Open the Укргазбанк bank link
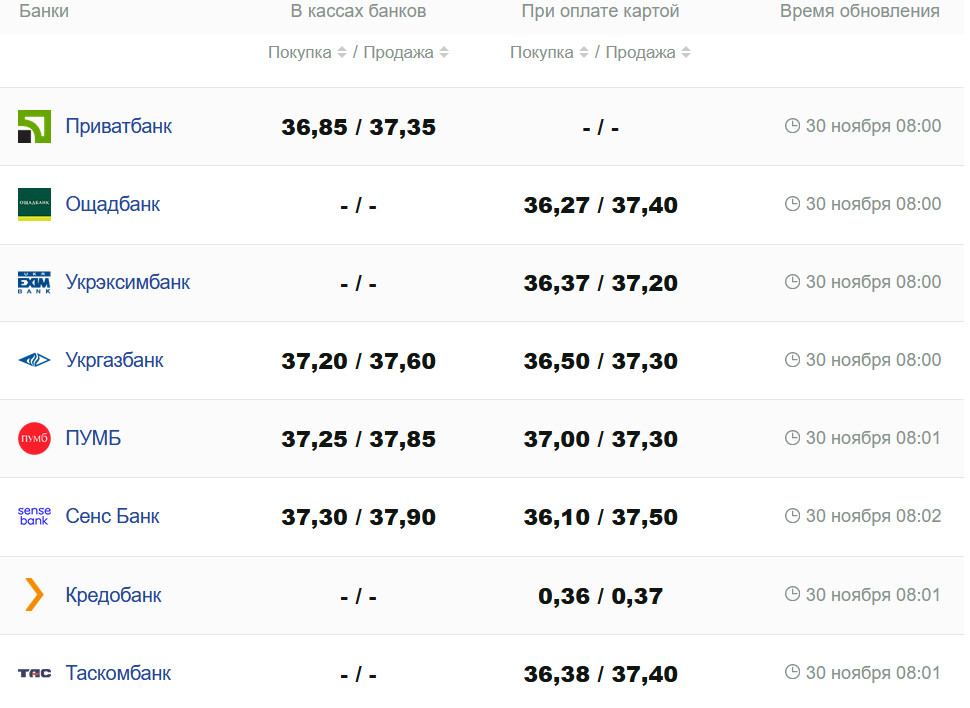The image size is (970, 708). [114, 360]
